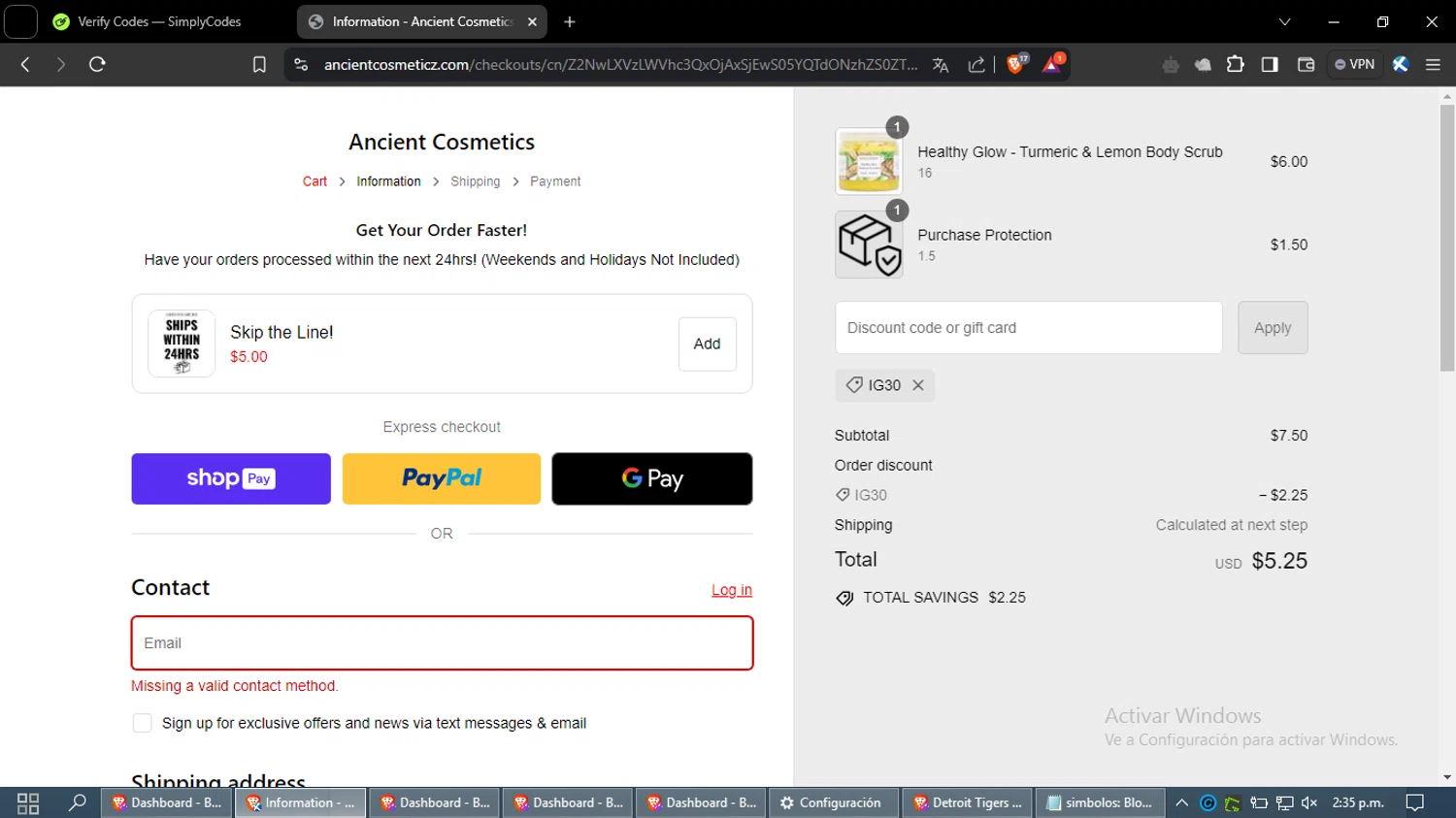Click the Missing a valid contact method error
Screen dimensions: 1456x818
click(235, 686)
